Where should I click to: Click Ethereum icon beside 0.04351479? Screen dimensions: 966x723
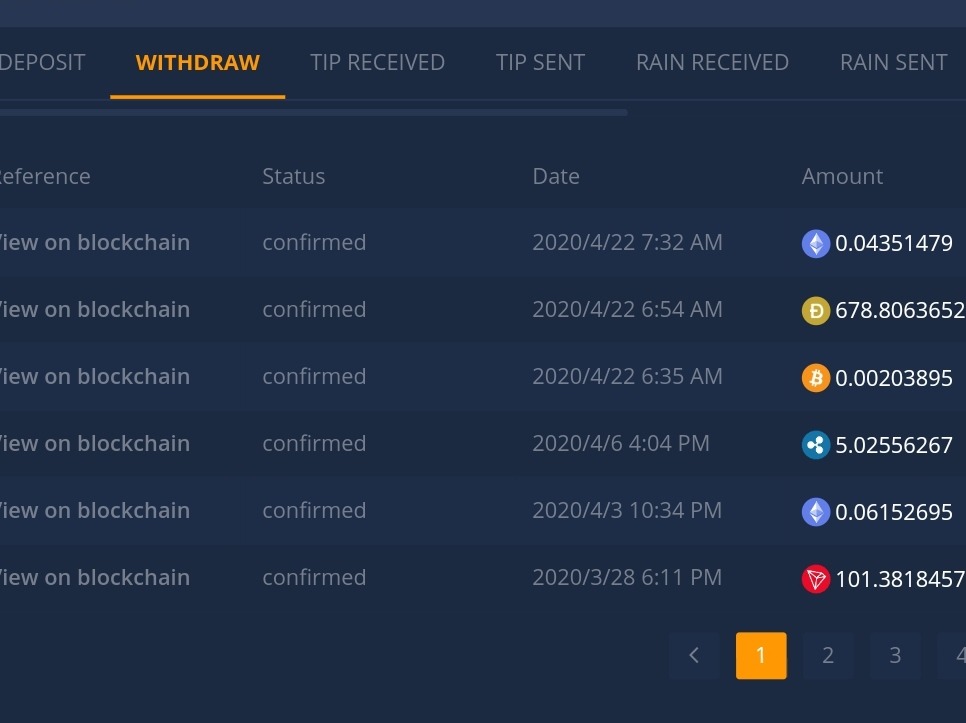pyautogui.click(x=816, y=243)
